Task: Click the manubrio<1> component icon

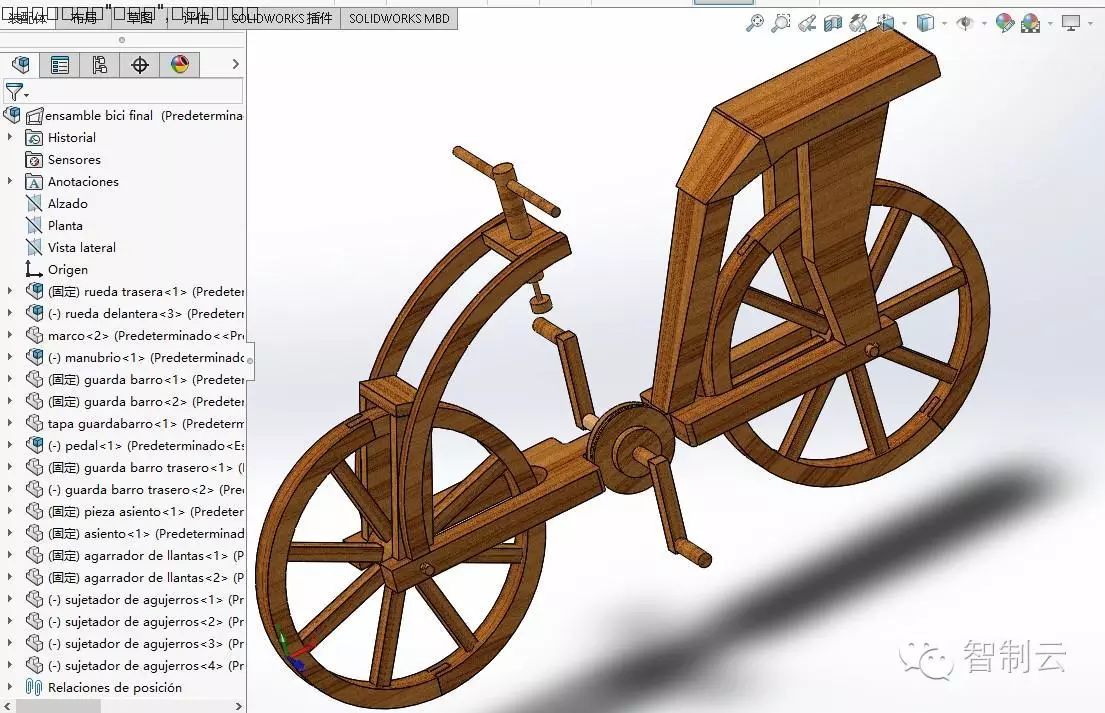Action: 34,357
